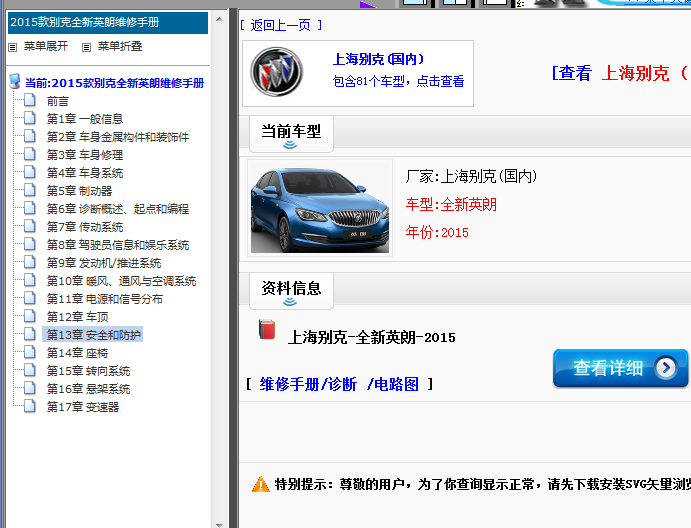691x528 pixels.
Task: Open 第7章 传动系统
Action: pos(85,227)
